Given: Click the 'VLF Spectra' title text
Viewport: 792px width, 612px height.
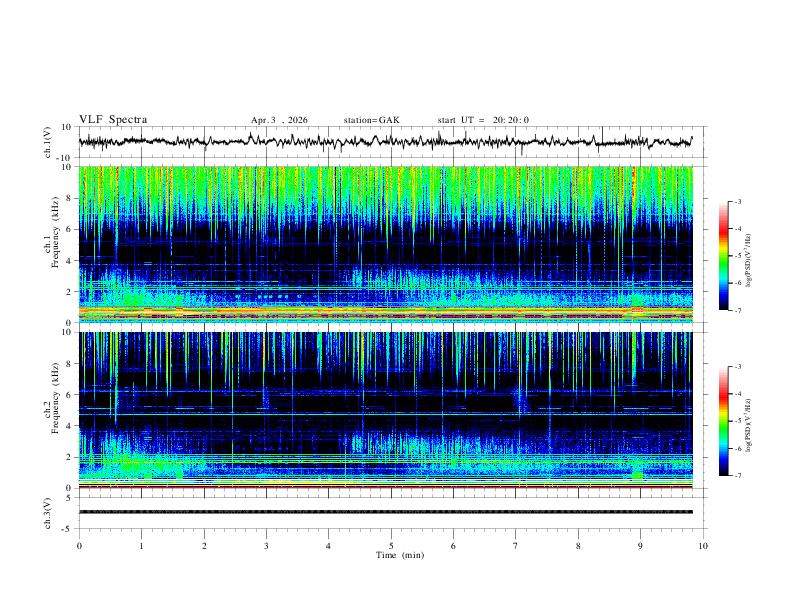Looking at the screenshot, I should pos(113,120).
